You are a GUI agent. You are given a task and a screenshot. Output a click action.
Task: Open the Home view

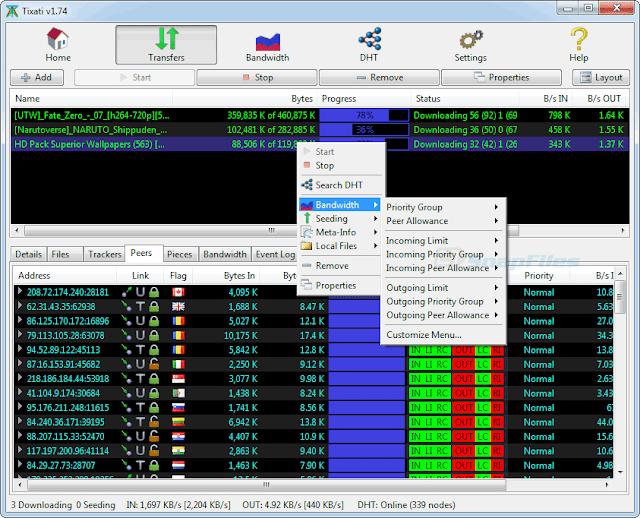tap(58, 45)
